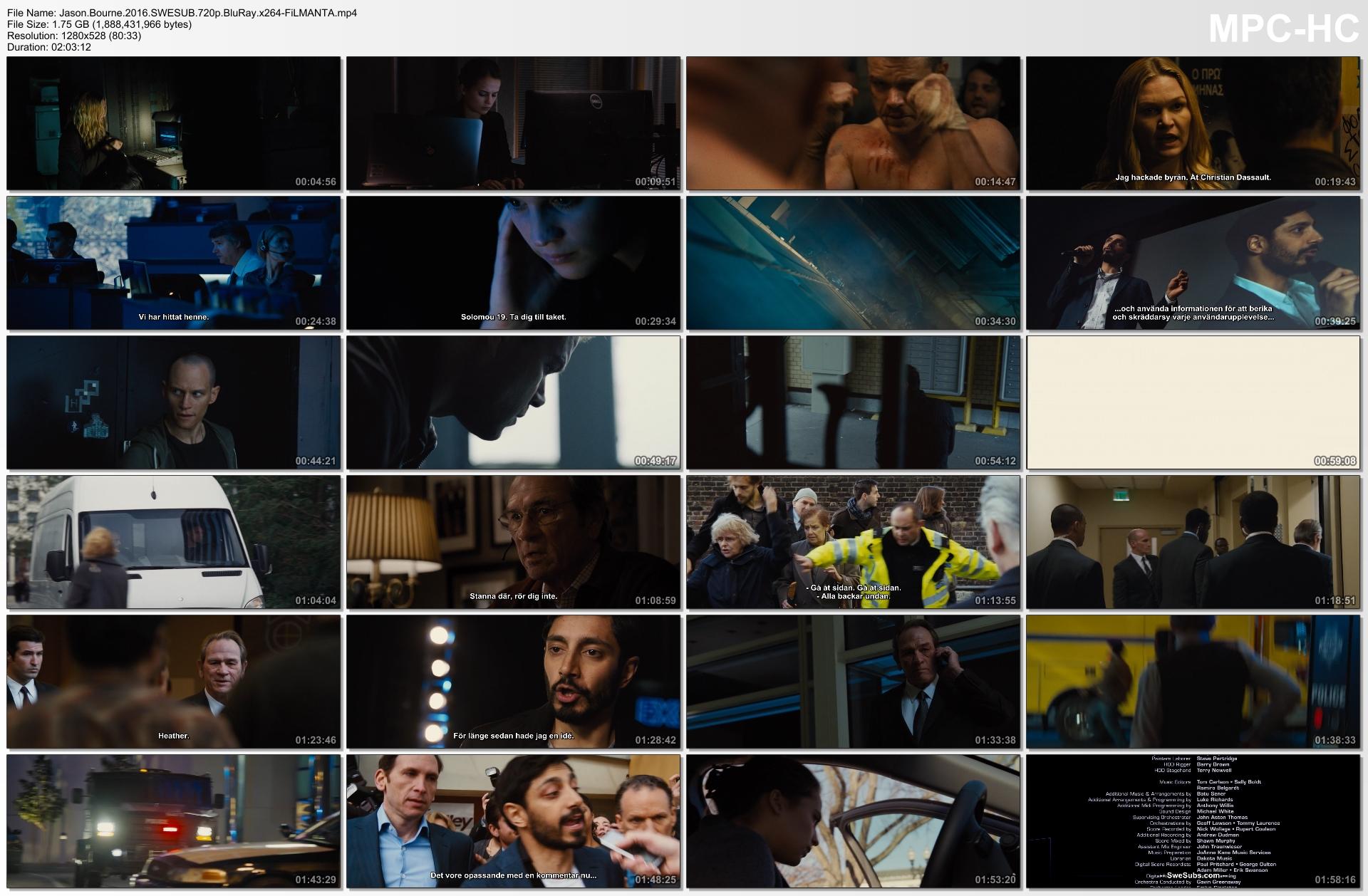Click subtitle 'Alla backar undan.'
1368x896 pixels.
(x=854, y=596)
